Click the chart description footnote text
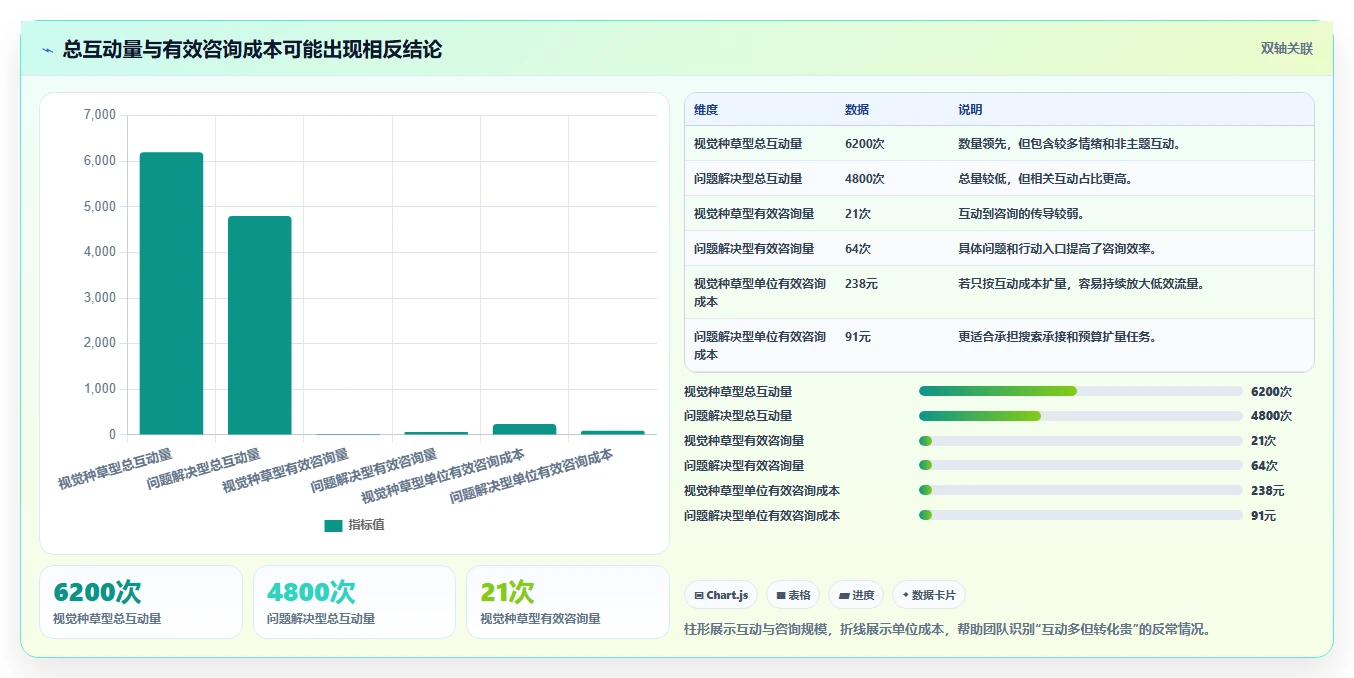The width and height of the screenshot is (1354, 678). click(x=947, y=629)
